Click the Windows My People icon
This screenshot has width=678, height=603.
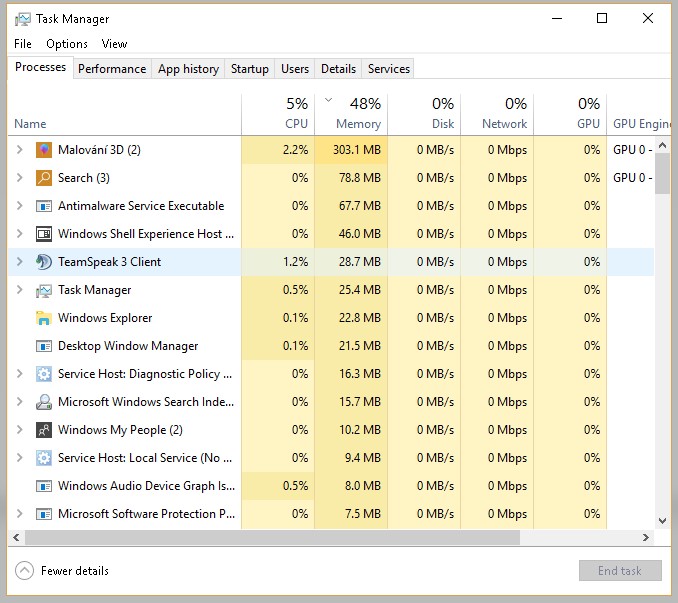pos(44,430)
